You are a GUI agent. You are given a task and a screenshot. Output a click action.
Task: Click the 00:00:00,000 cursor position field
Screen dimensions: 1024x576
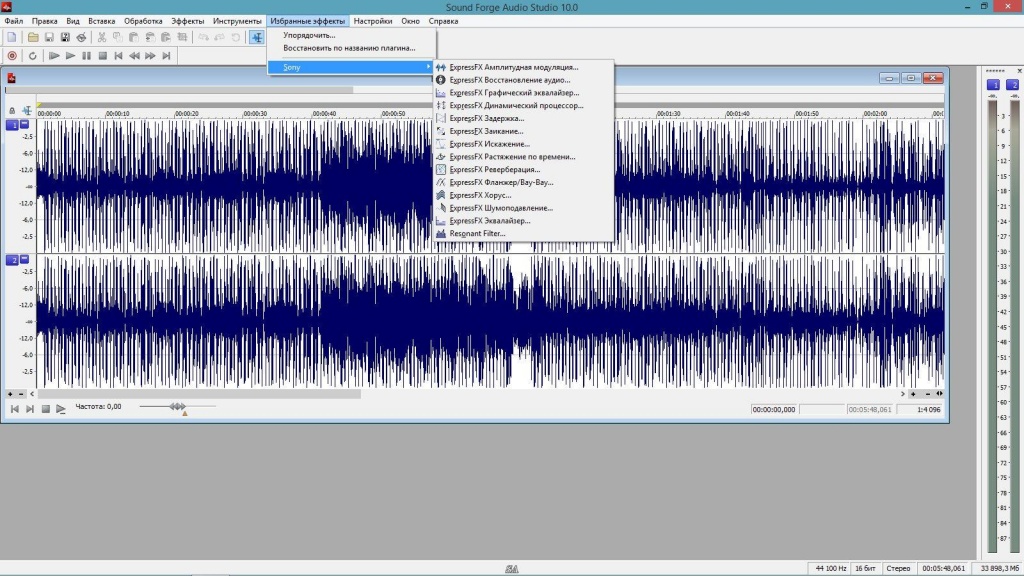coord(774,409)
